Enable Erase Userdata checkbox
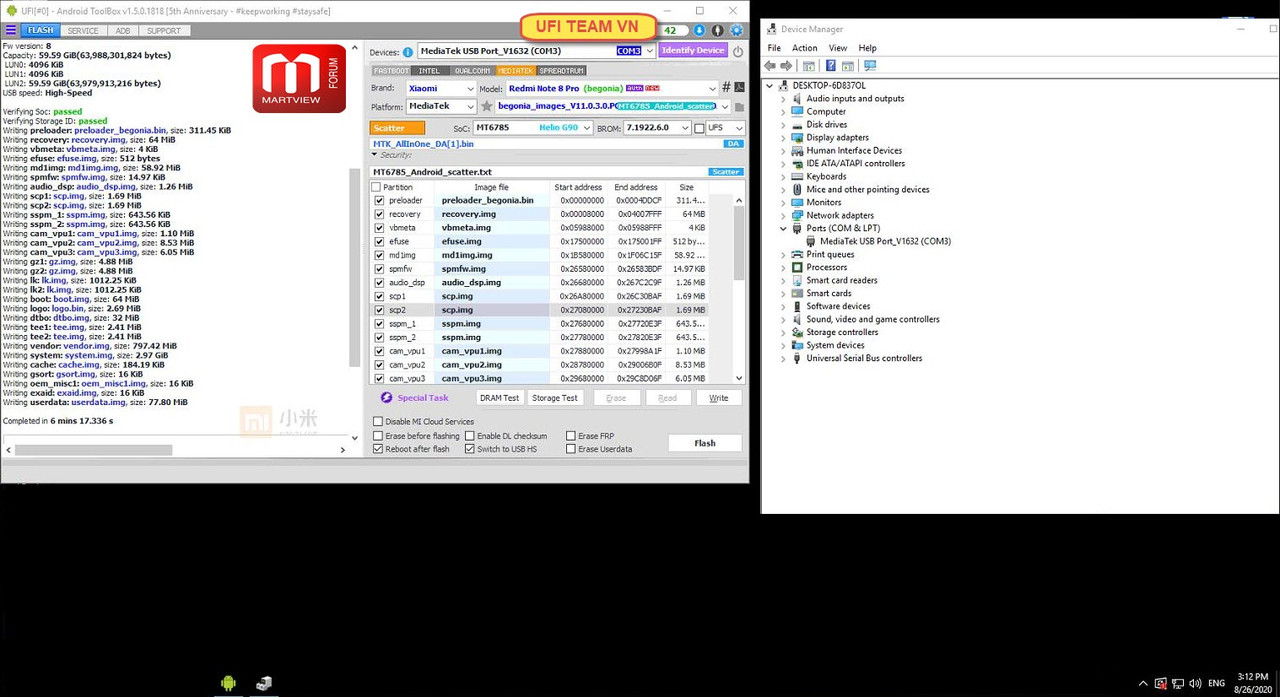Viewport: 1280px width, 697px height. pyautogui.click(x=571, y=449)
